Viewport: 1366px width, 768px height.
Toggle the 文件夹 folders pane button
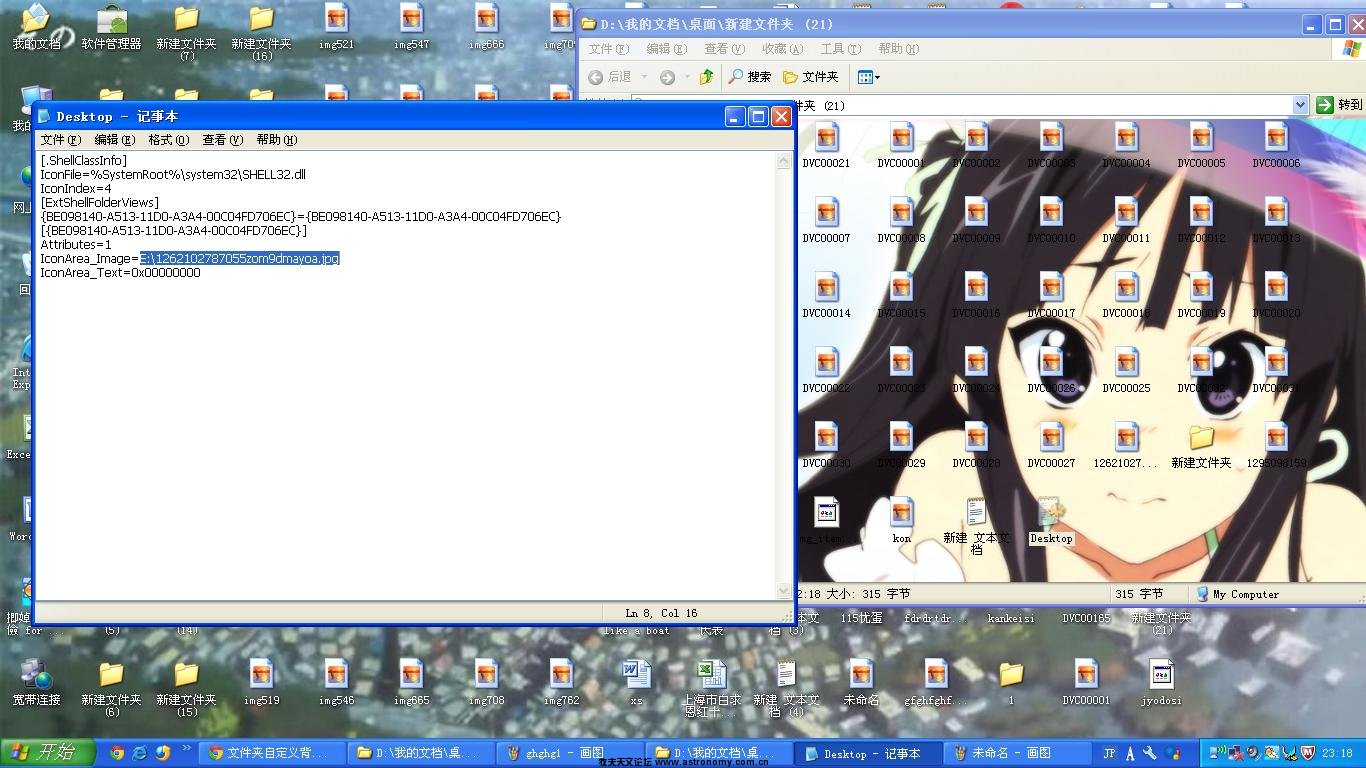coord(811,77)
